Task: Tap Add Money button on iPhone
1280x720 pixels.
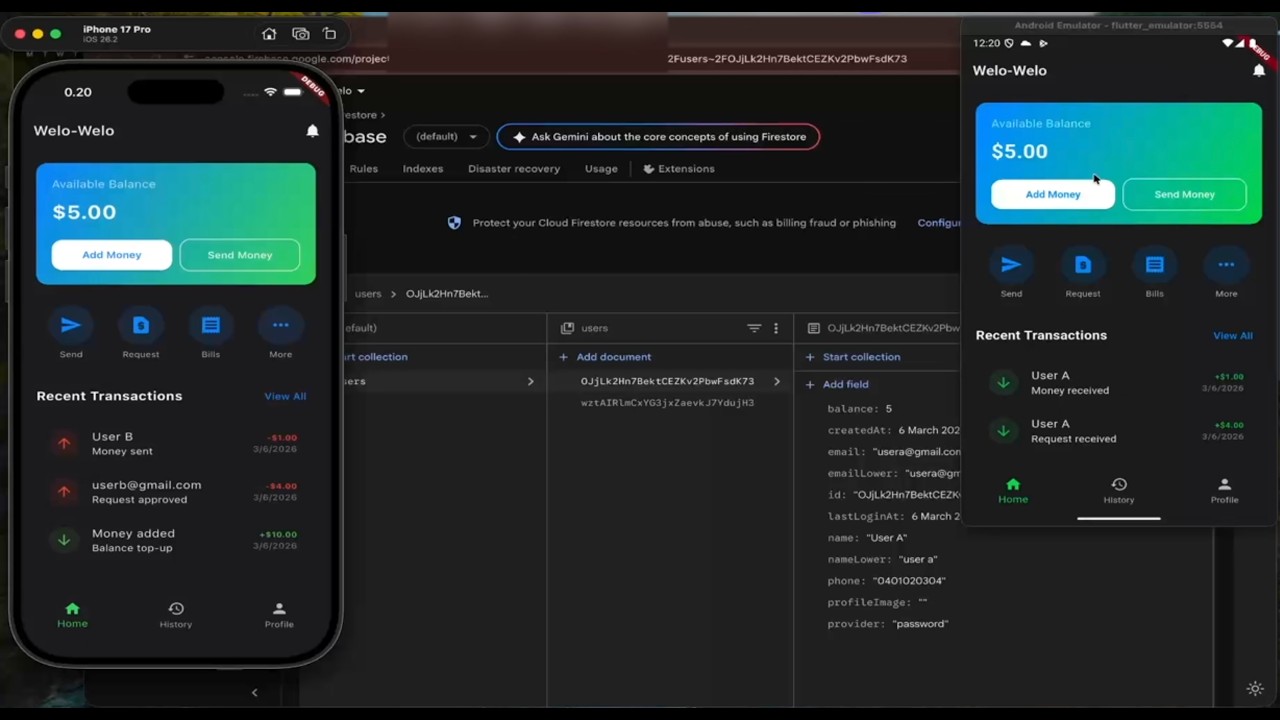Action: (112, 255)
